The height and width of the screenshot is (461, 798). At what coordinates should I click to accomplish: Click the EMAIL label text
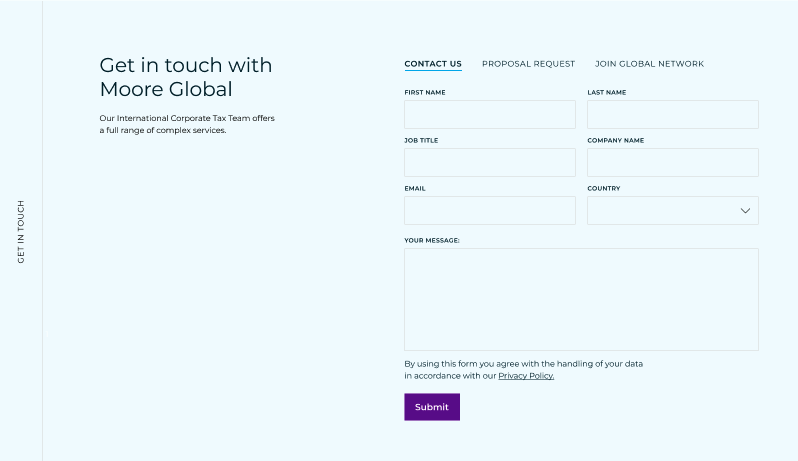pyautogui.click(x=415, y=188)
